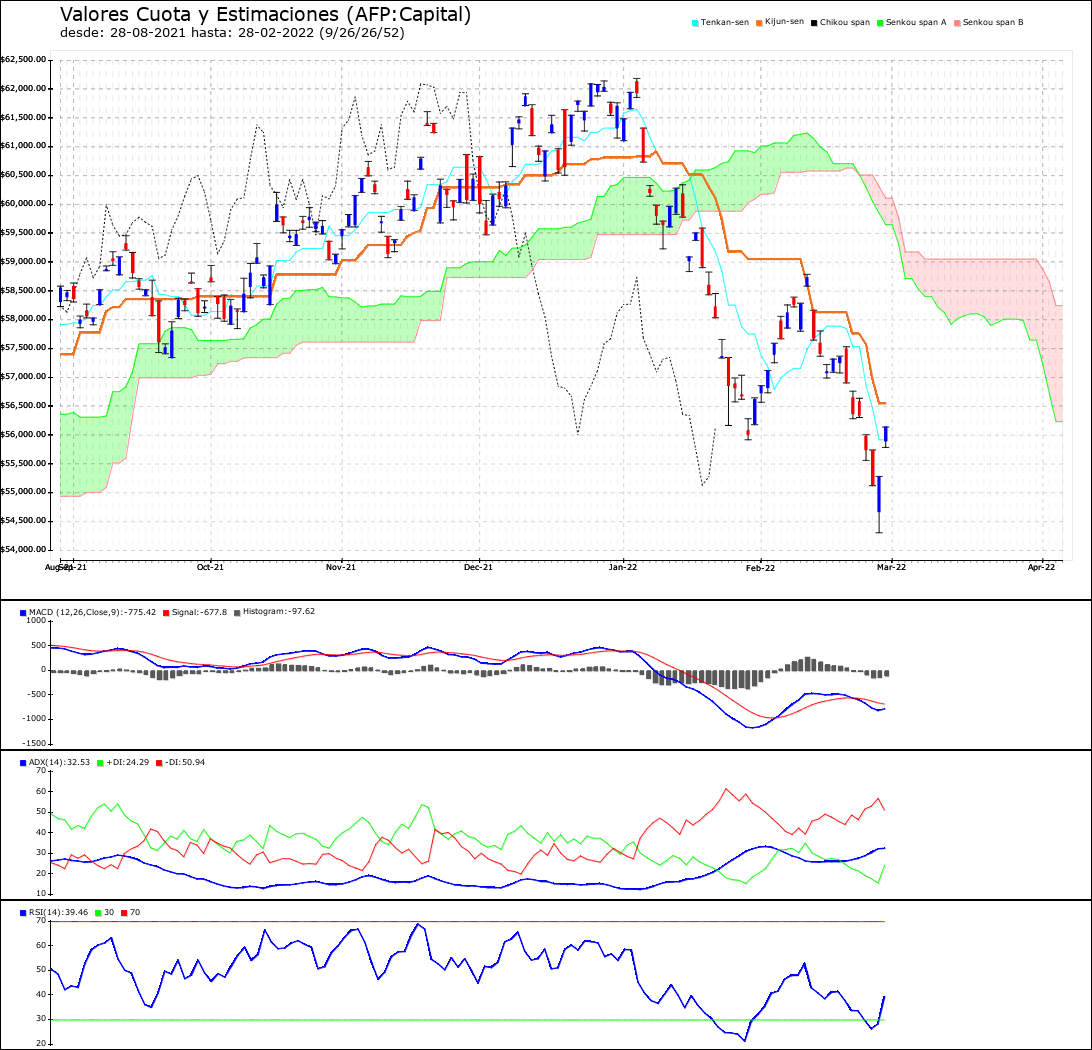Click the blue ADX legend swatch
The width and height of the screenshot is (1092, 1050).
coord(23,763)
